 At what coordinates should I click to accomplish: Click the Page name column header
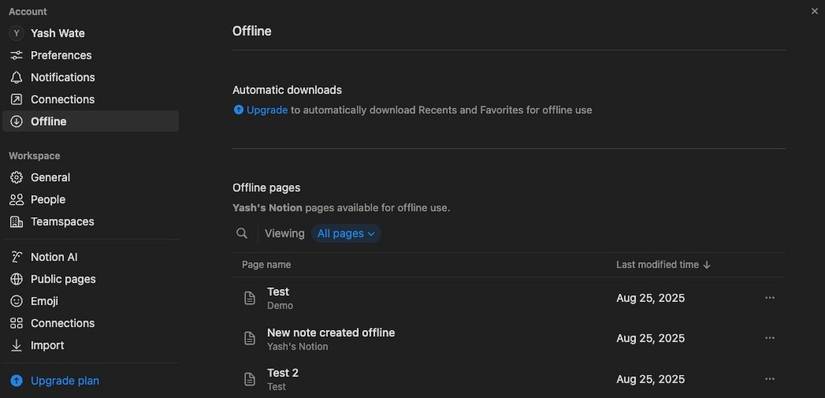click(x=266, y=265)
